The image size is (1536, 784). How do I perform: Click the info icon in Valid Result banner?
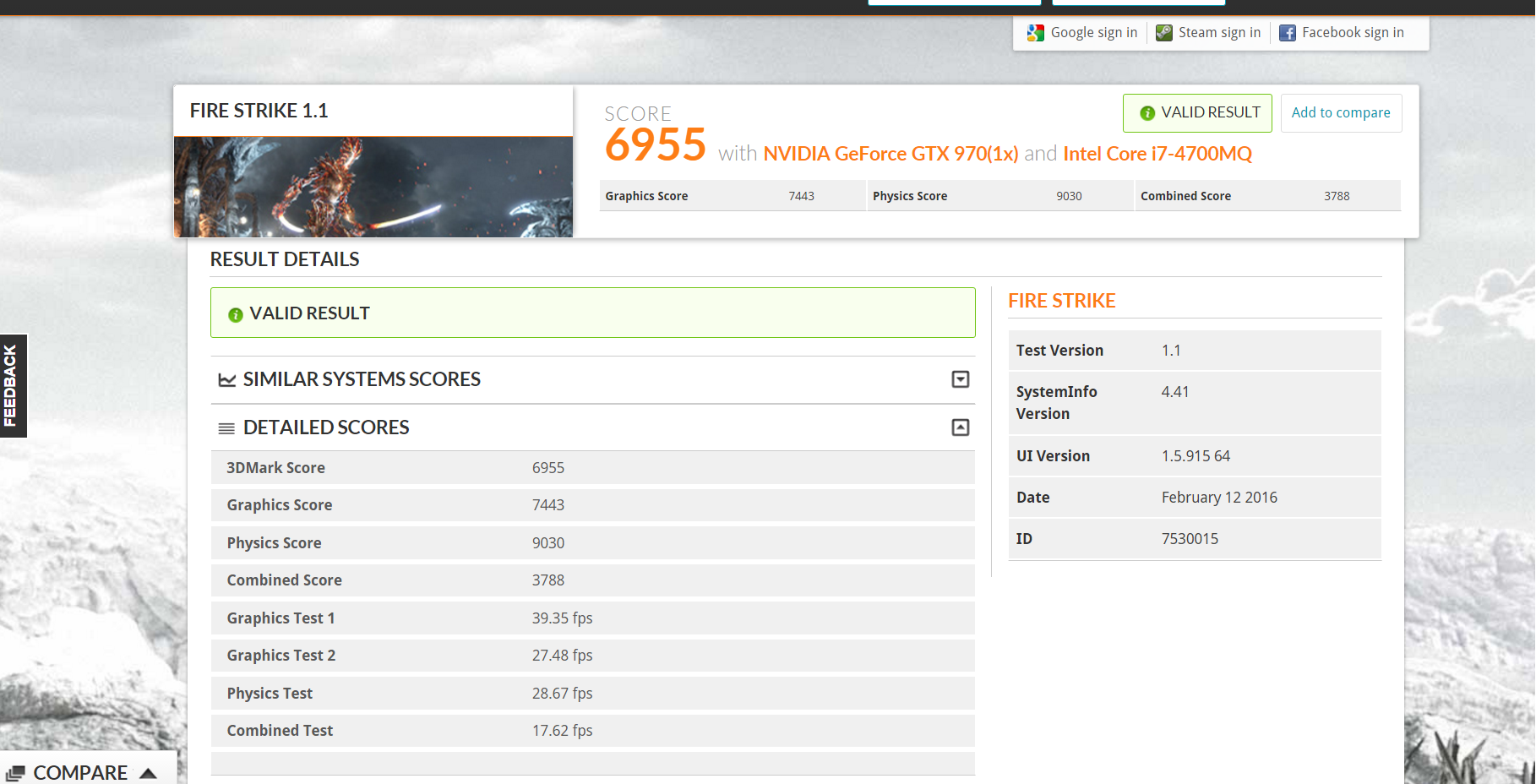[236, 314]
